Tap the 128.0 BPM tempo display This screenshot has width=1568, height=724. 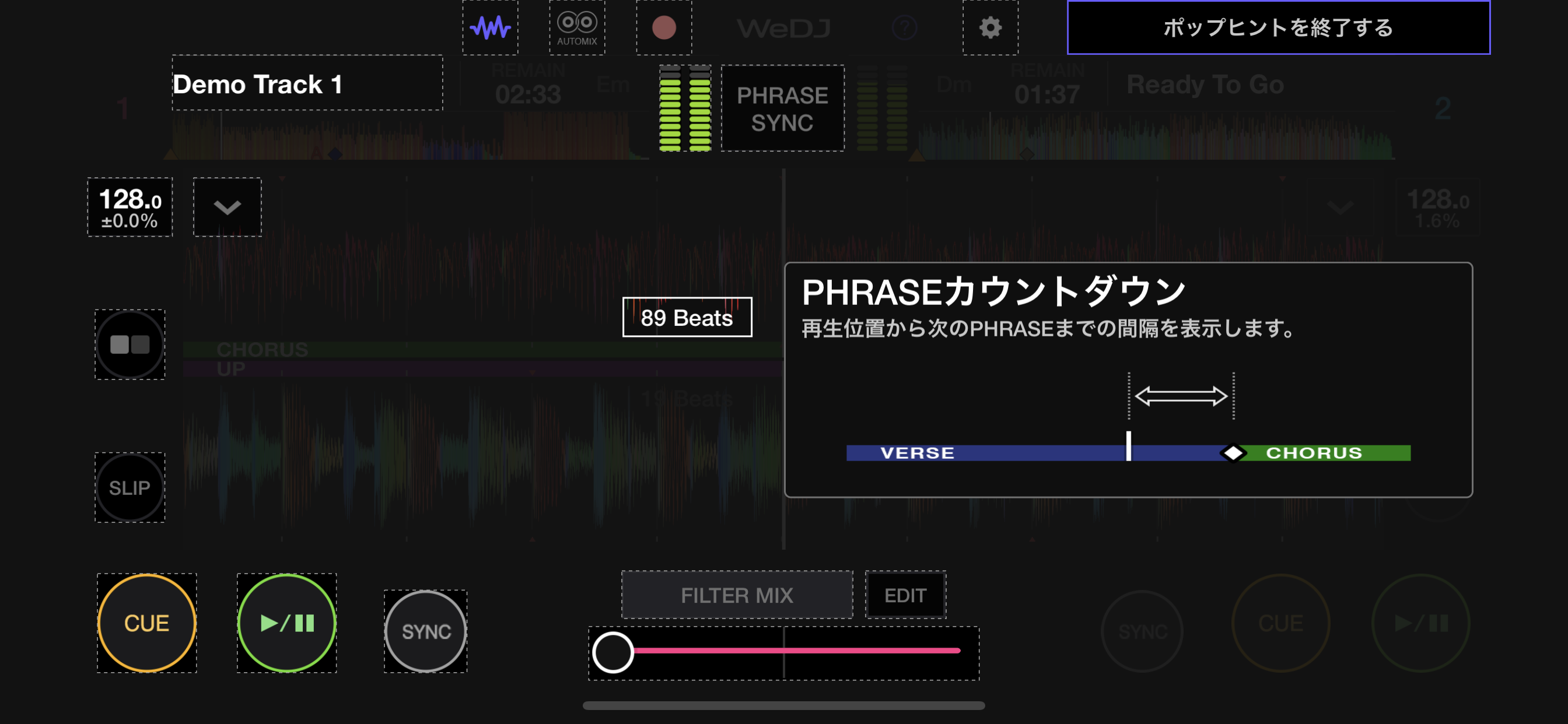[129, 207]
